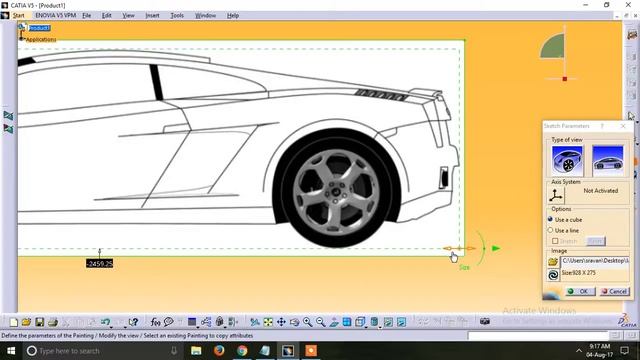Screen dimensions: 640x360
Task: Click the -2459.25 dimension value label
Action: 100,264
